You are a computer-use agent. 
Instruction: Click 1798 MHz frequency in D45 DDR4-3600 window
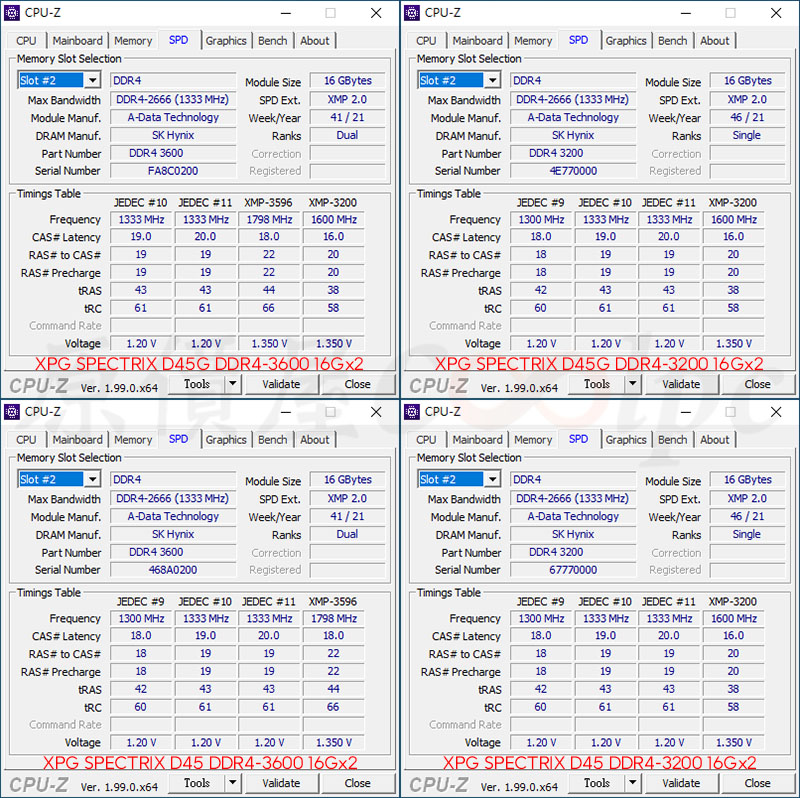pyautogui.click(x=334, y=618)
